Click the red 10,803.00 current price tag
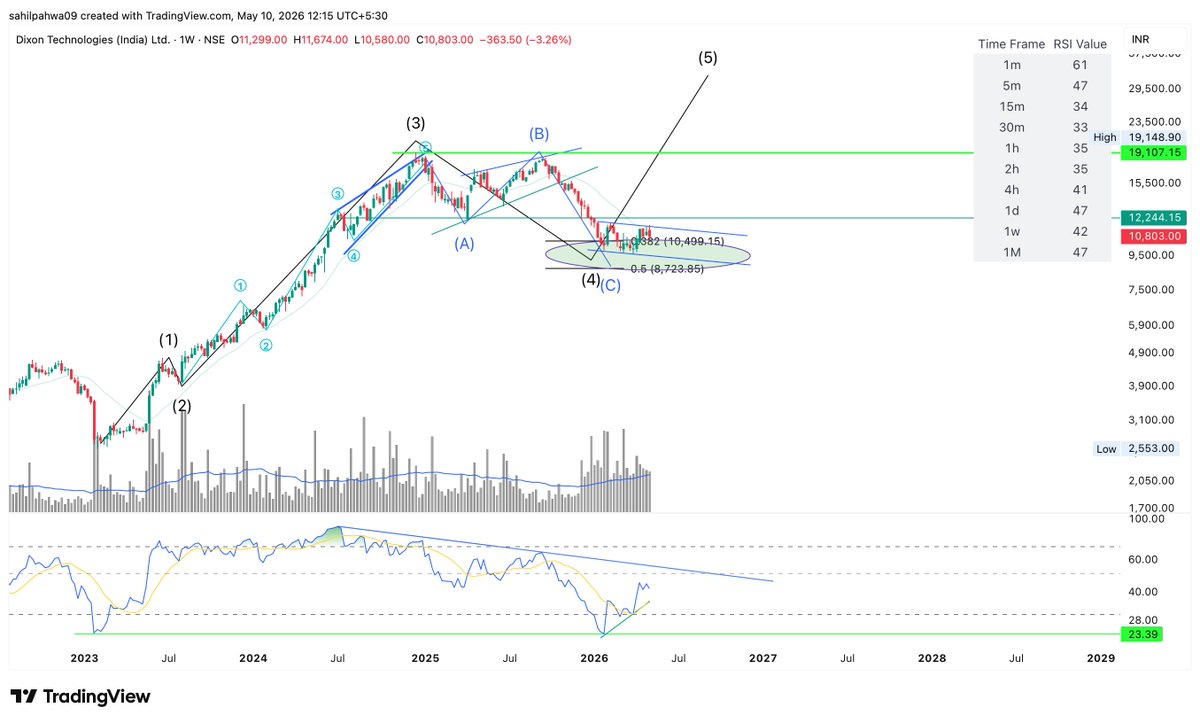1200x723 pixels. coord(1154,236)
